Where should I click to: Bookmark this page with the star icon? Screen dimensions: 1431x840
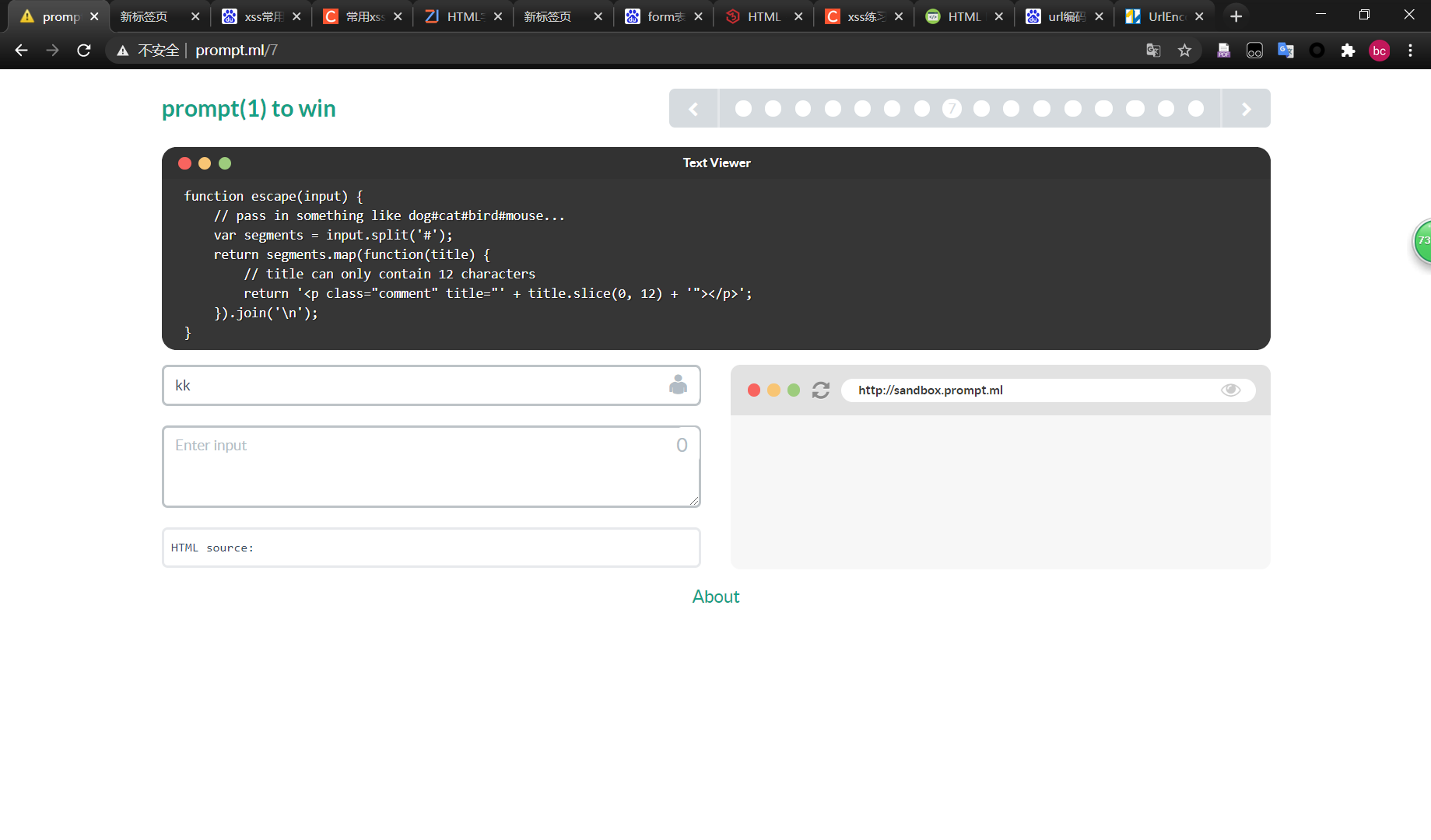(1184, 51)
